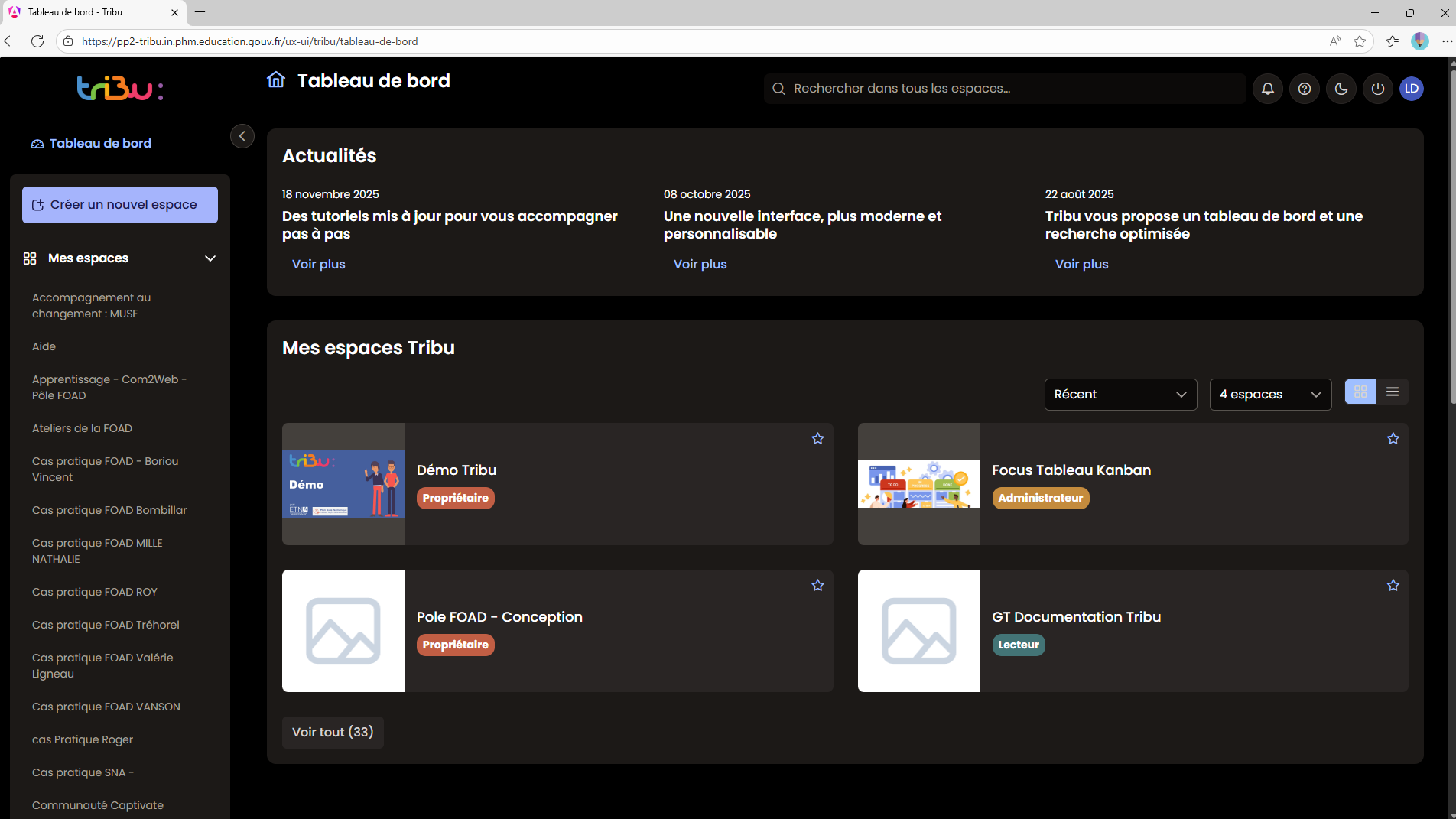Viewport: 1456px width, 819px height.
Task: Open Cas pratique FOAD VANSON
Action: 106,707
